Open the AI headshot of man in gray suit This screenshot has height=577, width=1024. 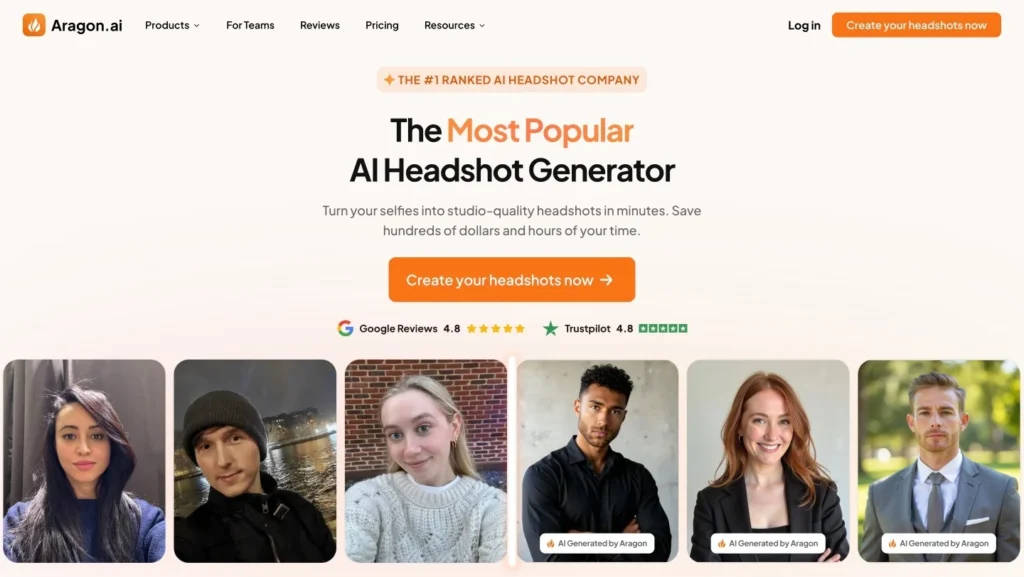point(939,461)
